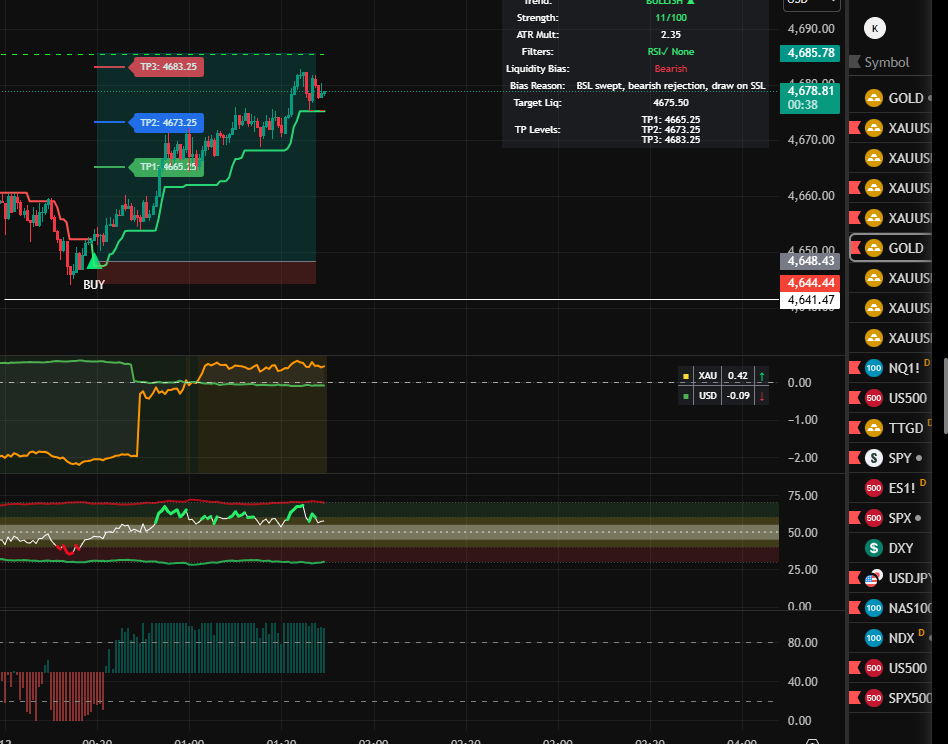Toggle the red flag beside NQ1!
Image resolution: width=948 pixels, height=744 pixels.
pos(854,368)
